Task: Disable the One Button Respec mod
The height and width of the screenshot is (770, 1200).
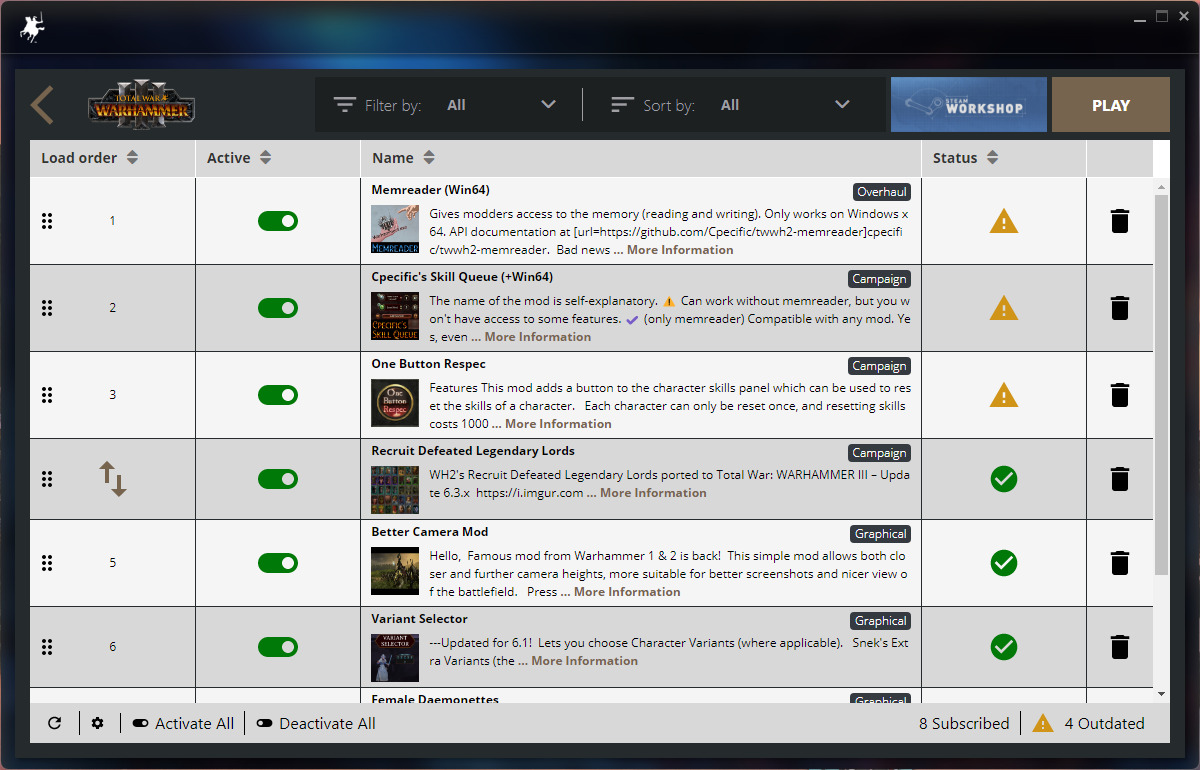Action: coord(278,395)
